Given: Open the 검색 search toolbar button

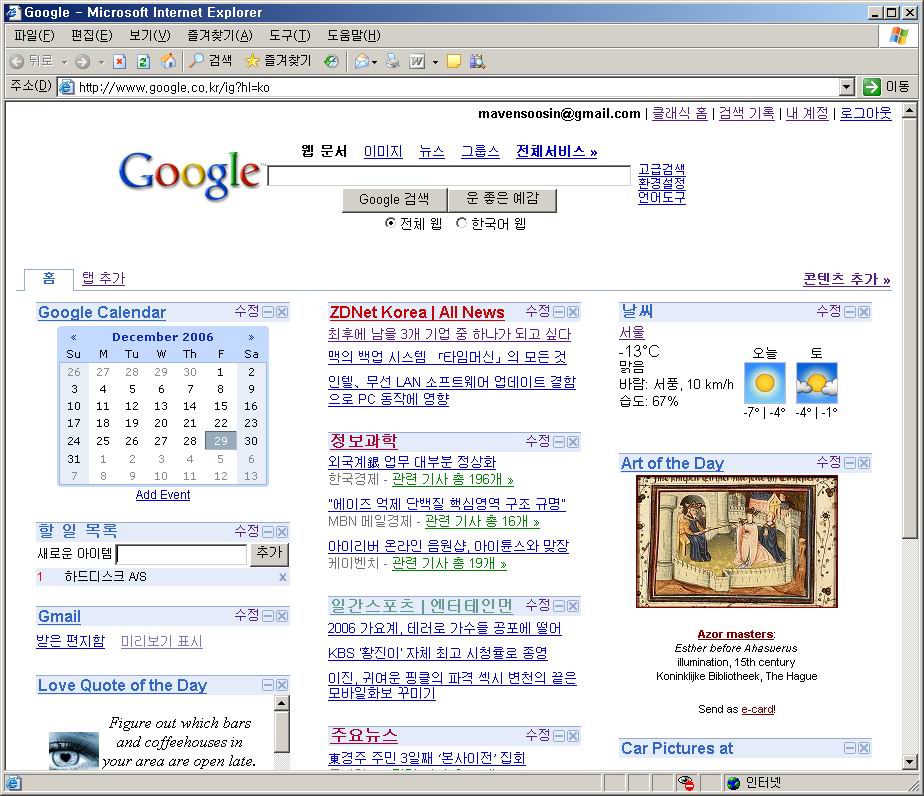Looking at the screenshot, I should click(x=211, y=61).
